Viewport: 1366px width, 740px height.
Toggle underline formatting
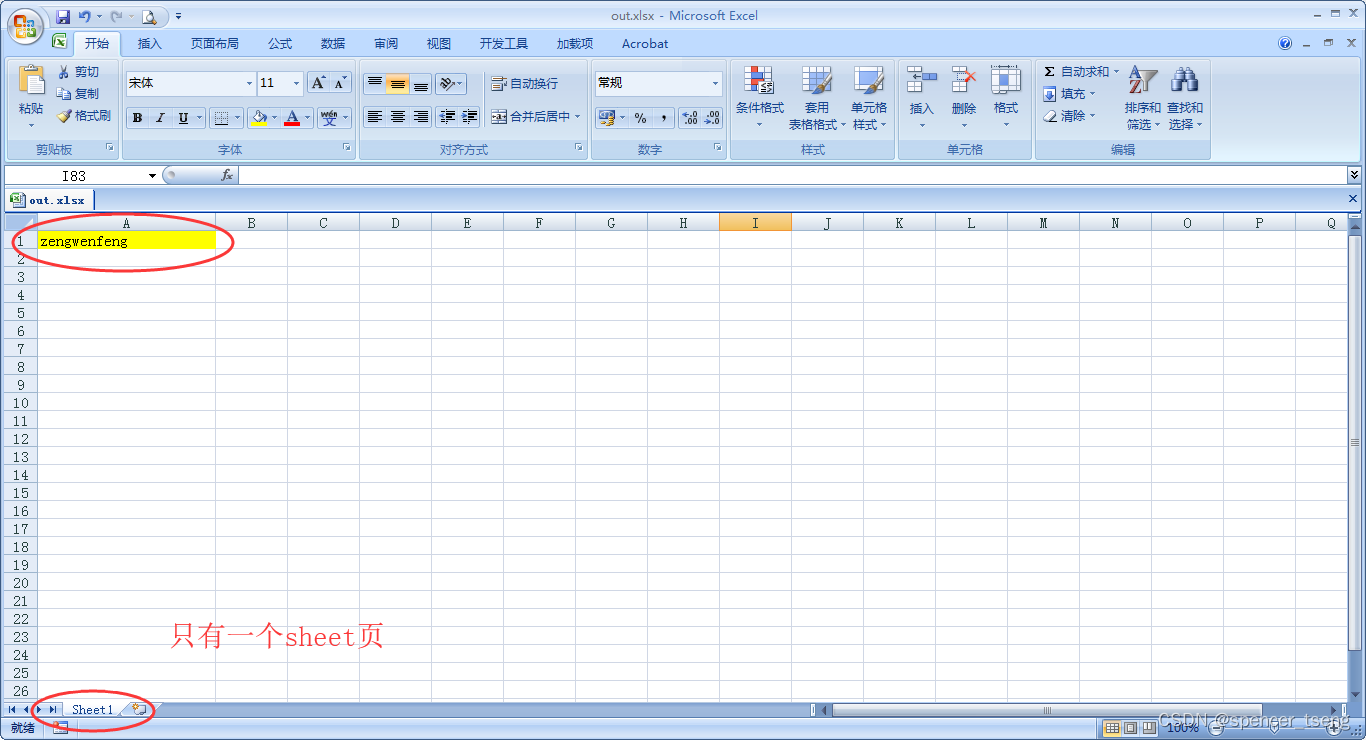183,118
